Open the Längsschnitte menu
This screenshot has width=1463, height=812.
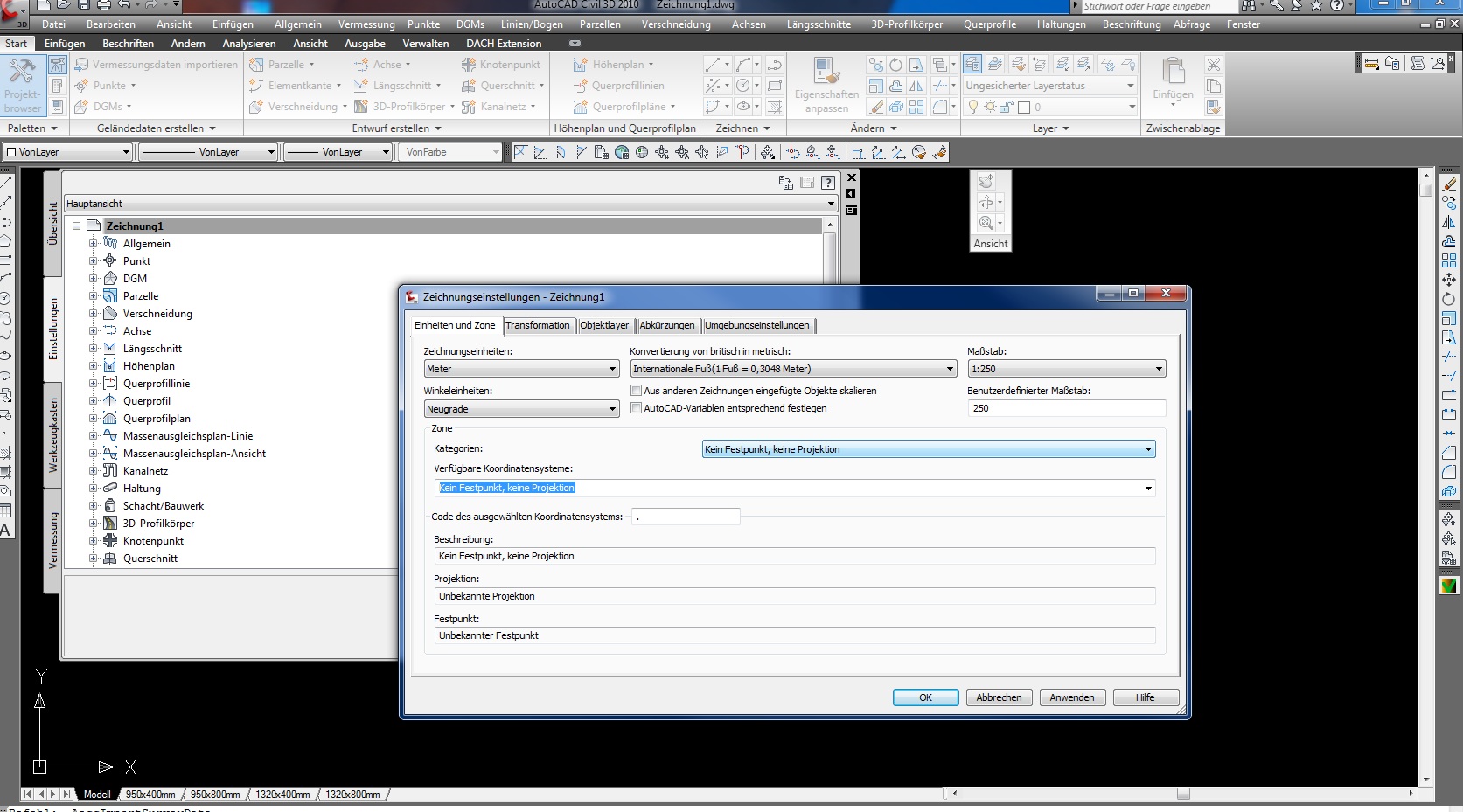coord(819,24)
